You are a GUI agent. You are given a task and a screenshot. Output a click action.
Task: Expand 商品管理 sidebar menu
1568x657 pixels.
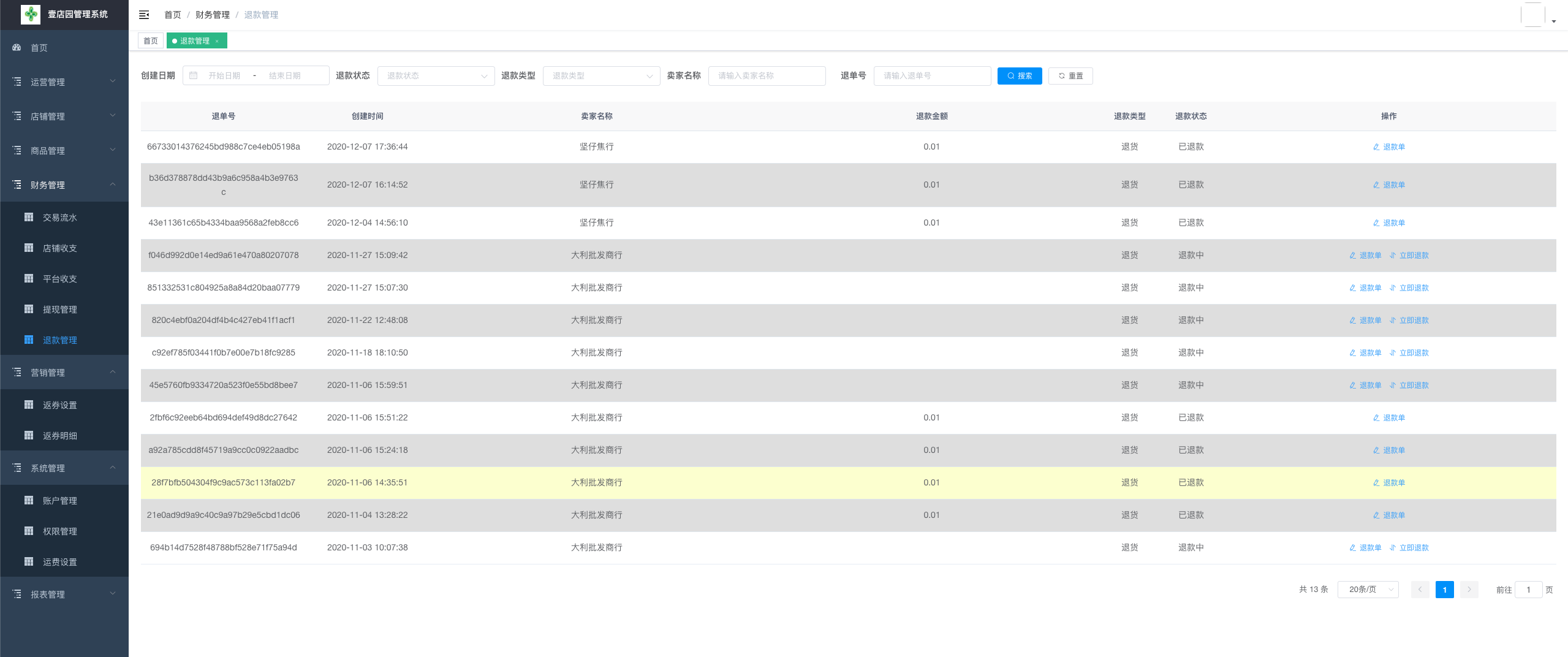[64, 151]
